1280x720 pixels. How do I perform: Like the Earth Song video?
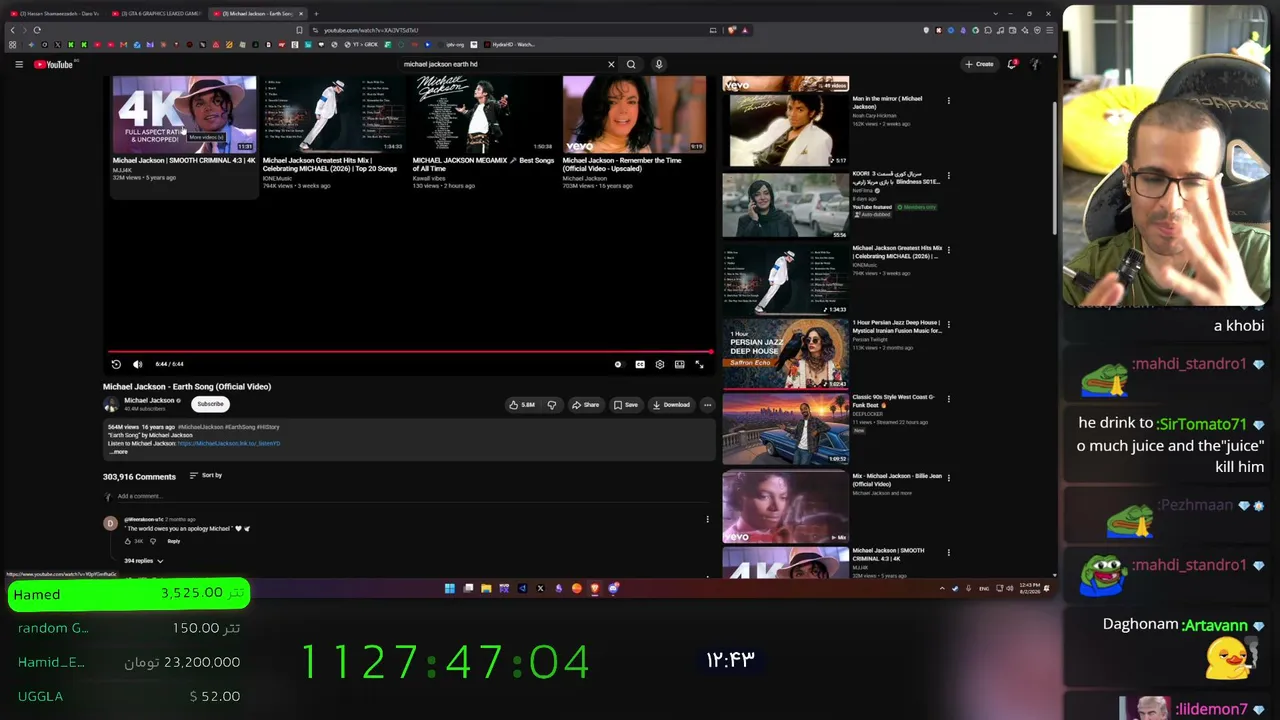[521, 405]
